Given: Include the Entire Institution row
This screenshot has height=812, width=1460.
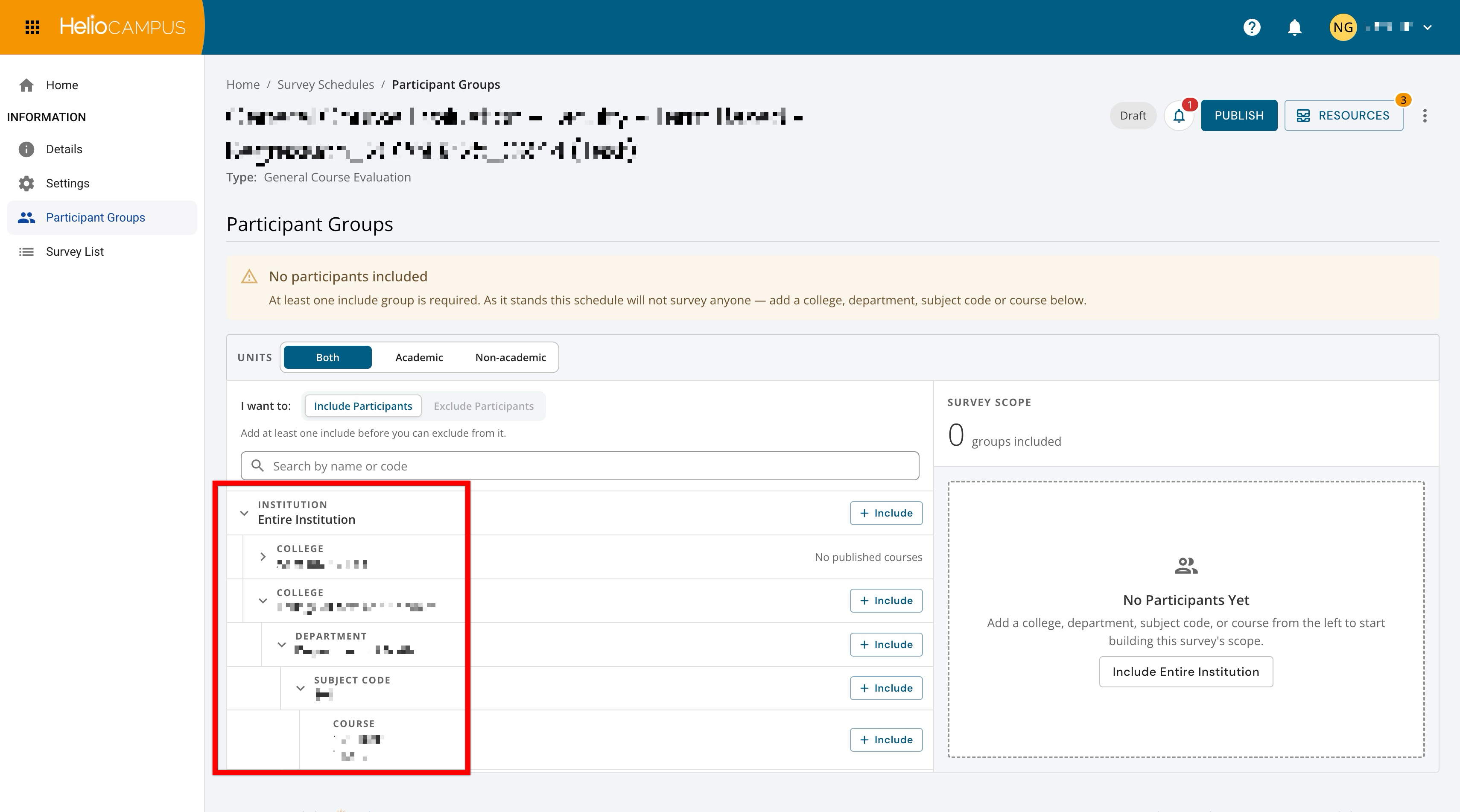Looking at the screenshot, I should click(886, 513).
